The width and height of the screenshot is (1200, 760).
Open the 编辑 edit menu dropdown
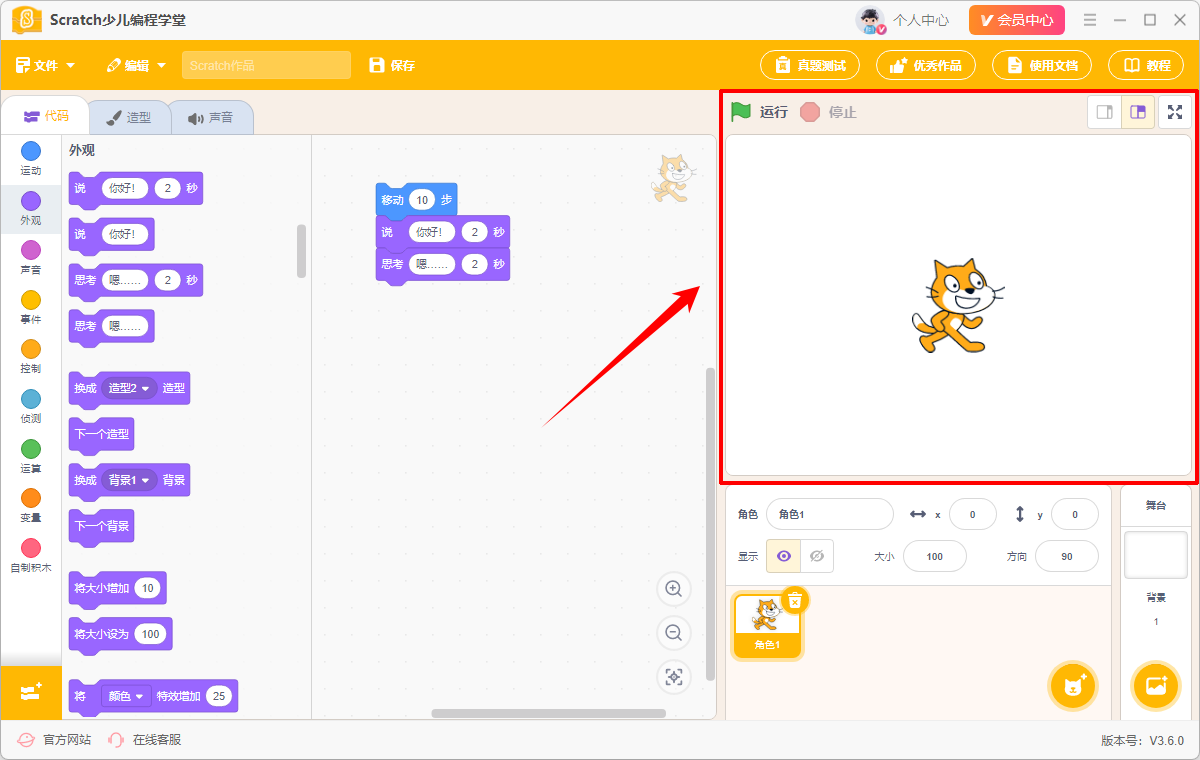pos(136,65)
